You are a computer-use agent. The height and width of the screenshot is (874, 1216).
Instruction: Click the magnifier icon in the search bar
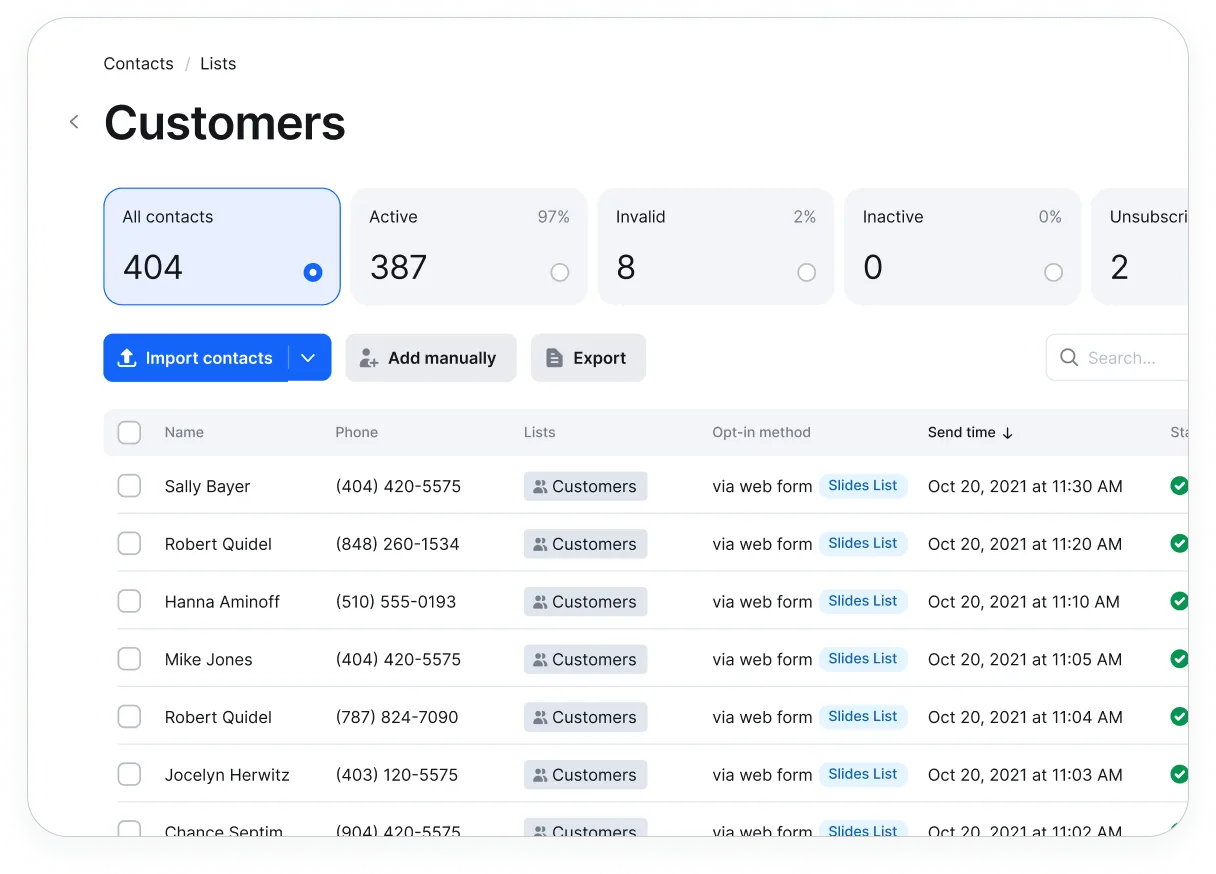coord(1069,357)
